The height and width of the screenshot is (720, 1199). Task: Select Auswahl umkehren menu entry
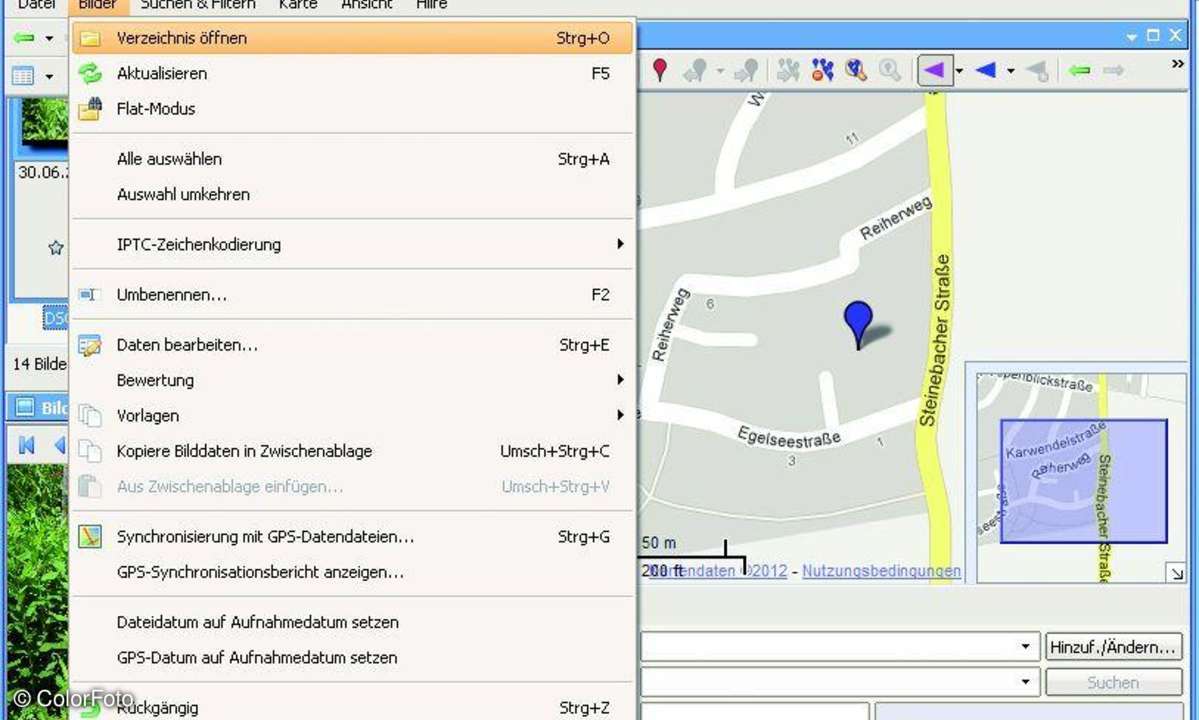pyautogui.click(x=353, y=194)
